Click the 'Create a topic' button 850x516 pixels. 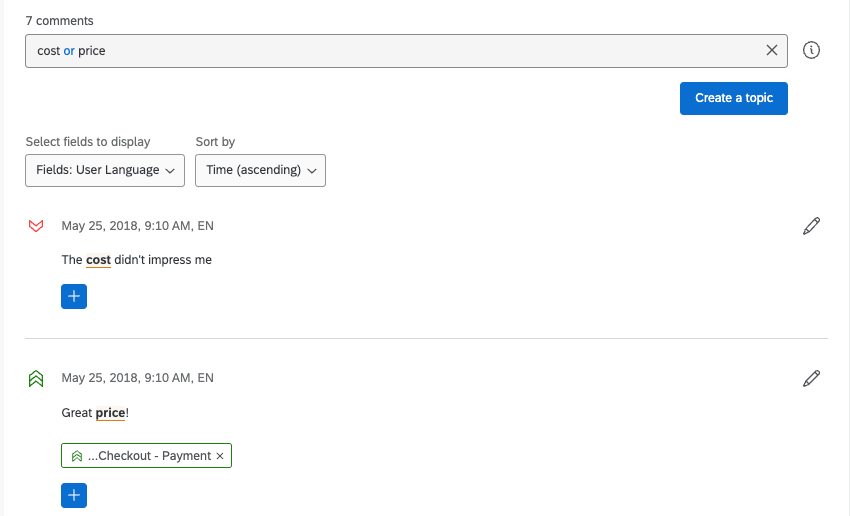(733, 98)
